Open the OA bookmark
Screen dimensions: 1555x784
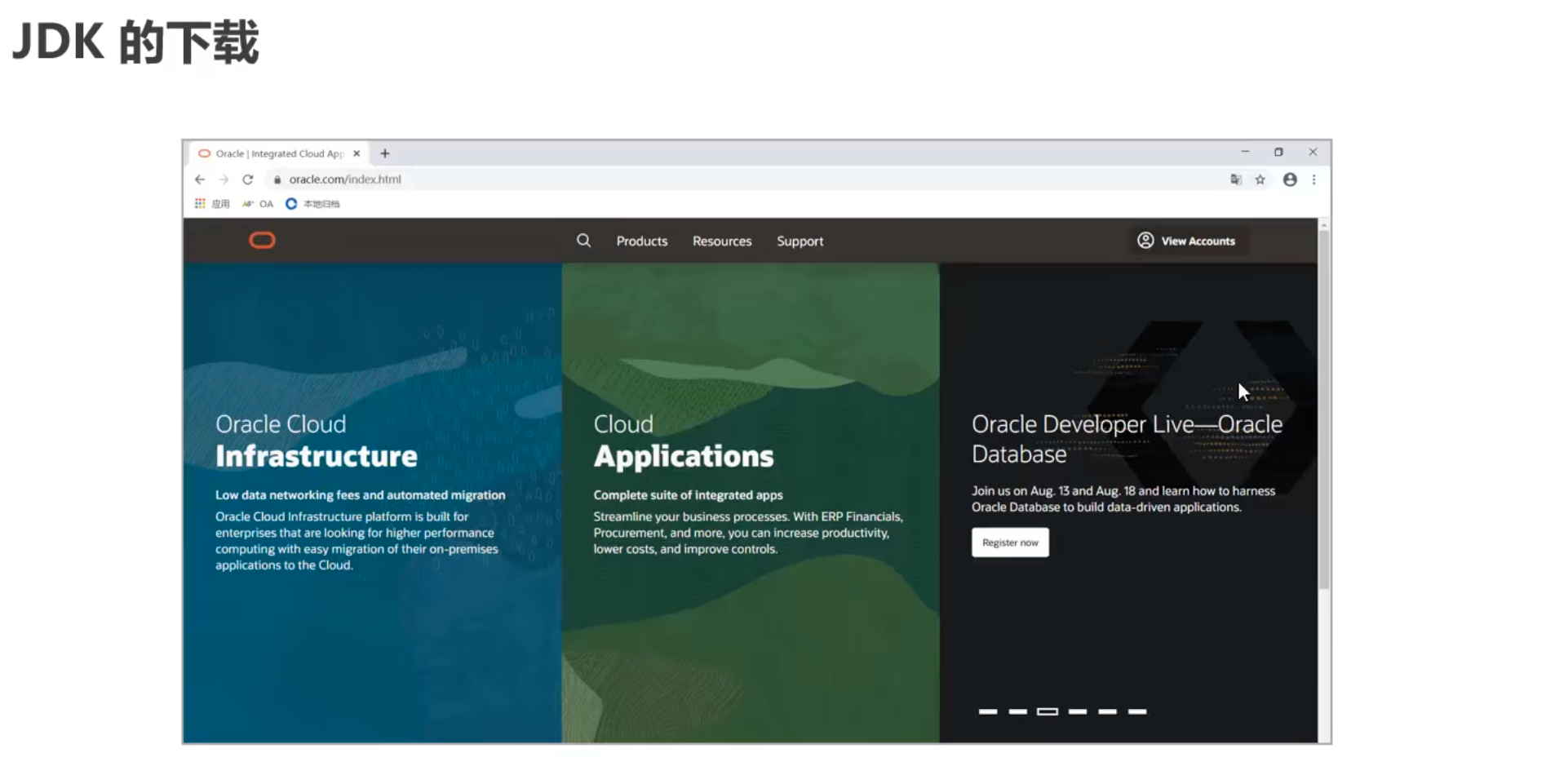point(258,204)
